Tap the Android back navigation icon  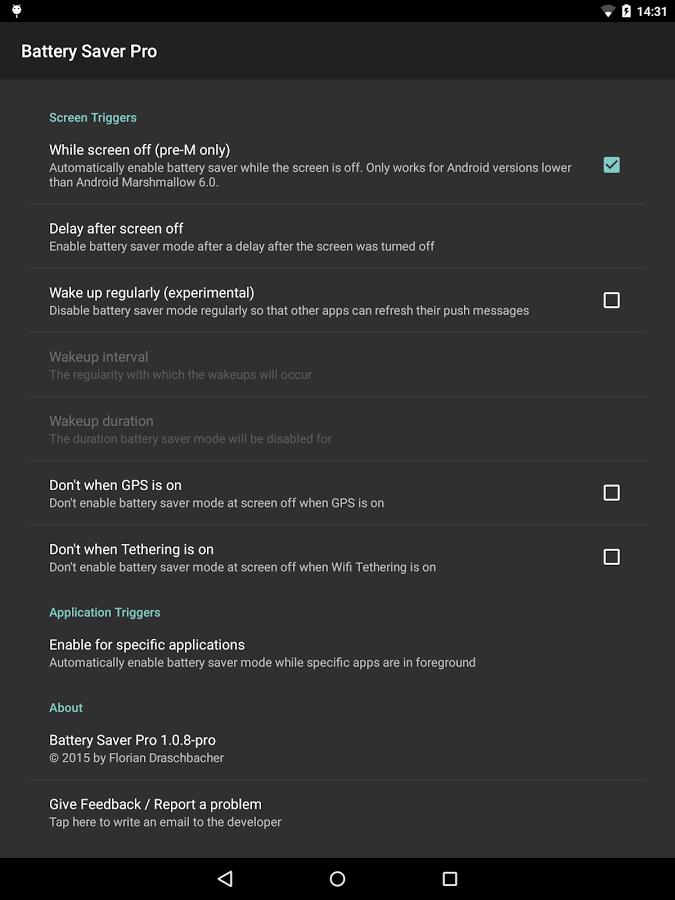[x=225, y=879]
